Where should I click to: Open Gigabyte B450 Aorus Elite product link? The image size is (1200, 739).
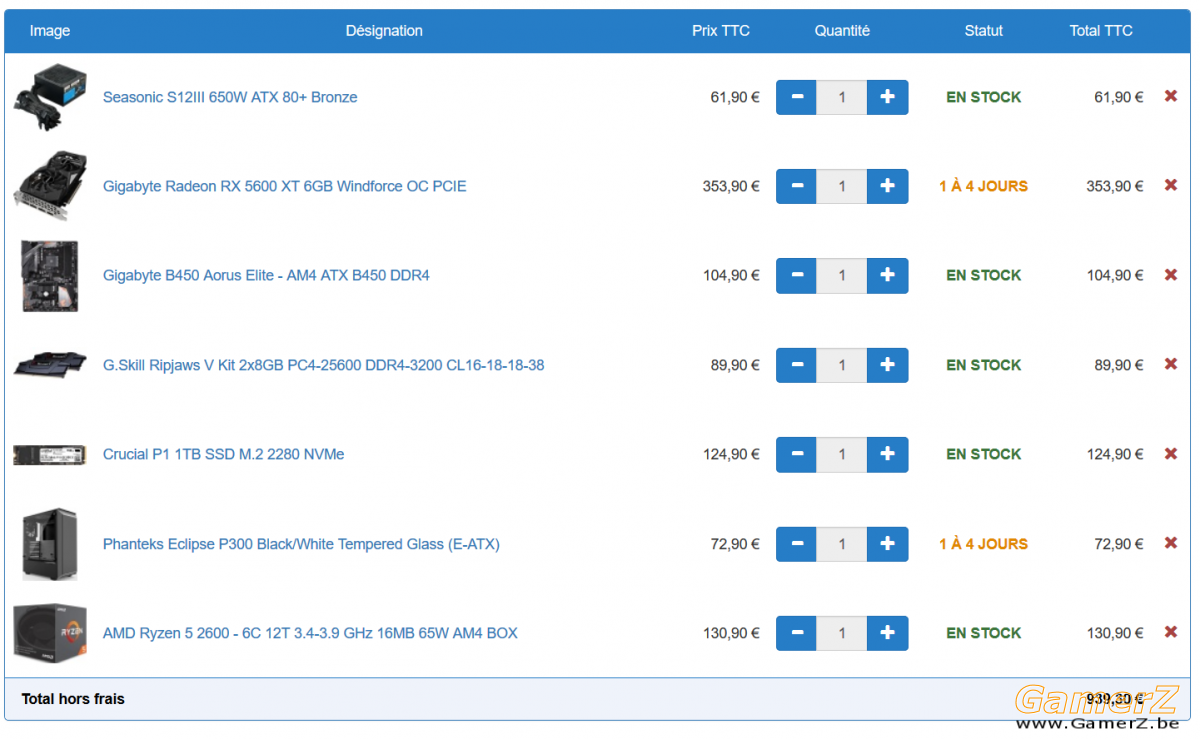(266, 275)
